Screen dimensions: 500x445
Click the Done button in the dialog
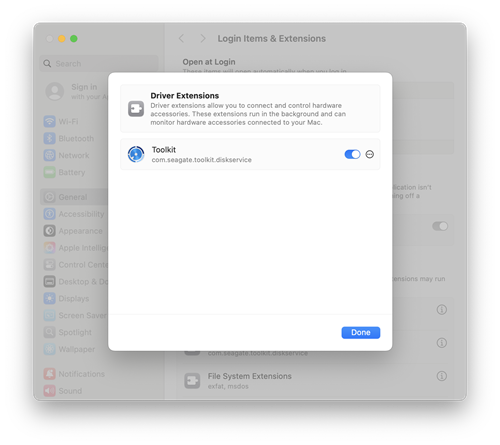click(x=361, y=332)
